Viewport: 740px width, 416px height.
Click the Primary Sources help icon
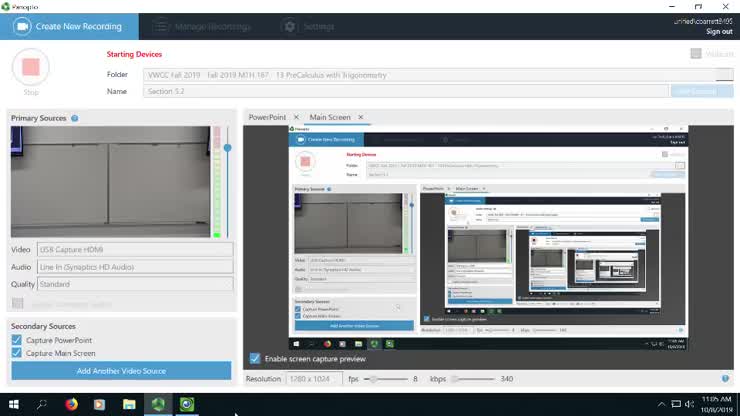pyautogui.click(x=75, y=118)
